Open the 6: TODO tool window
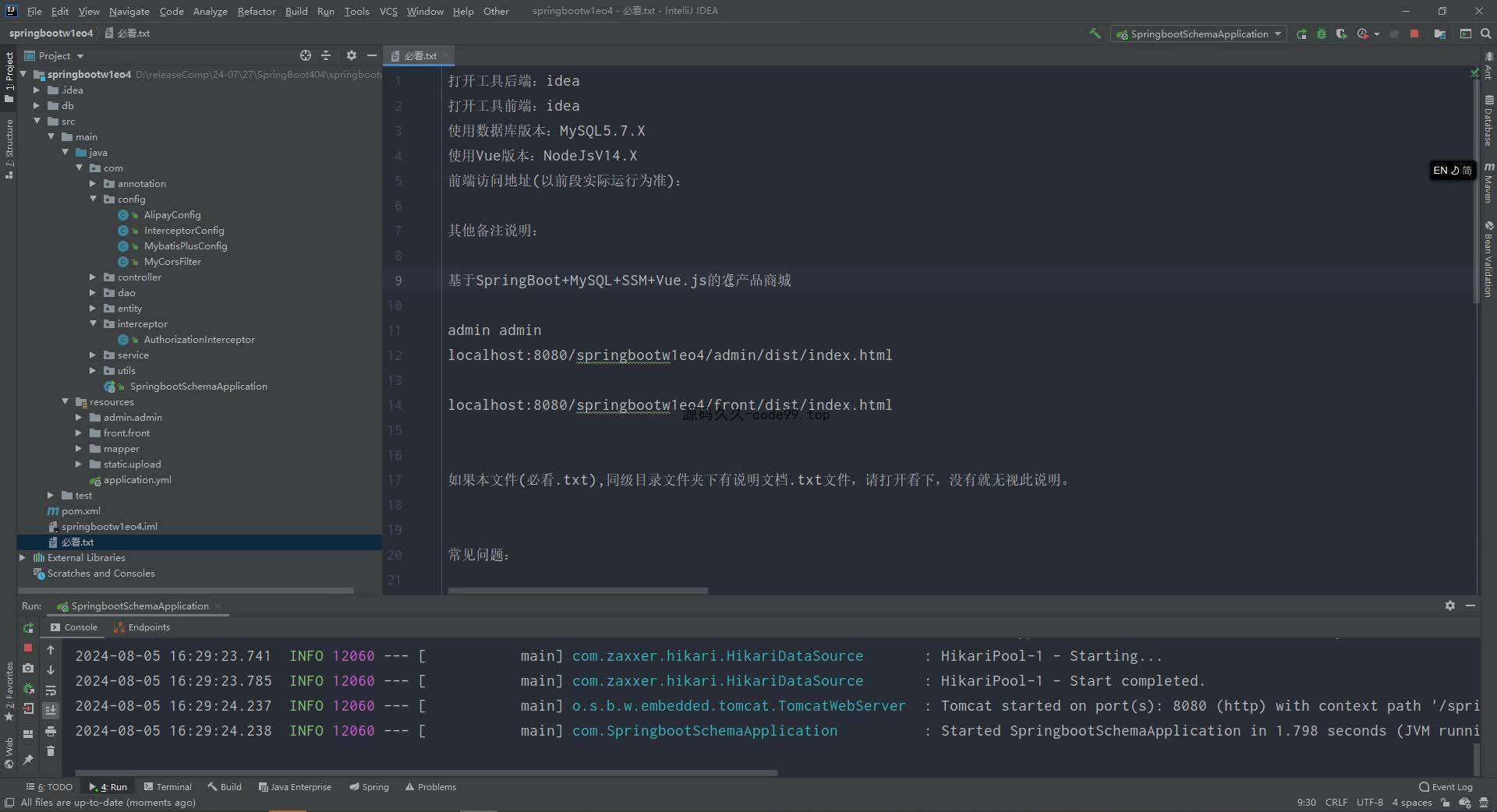The image size is (1497, 812). point(49,787)
